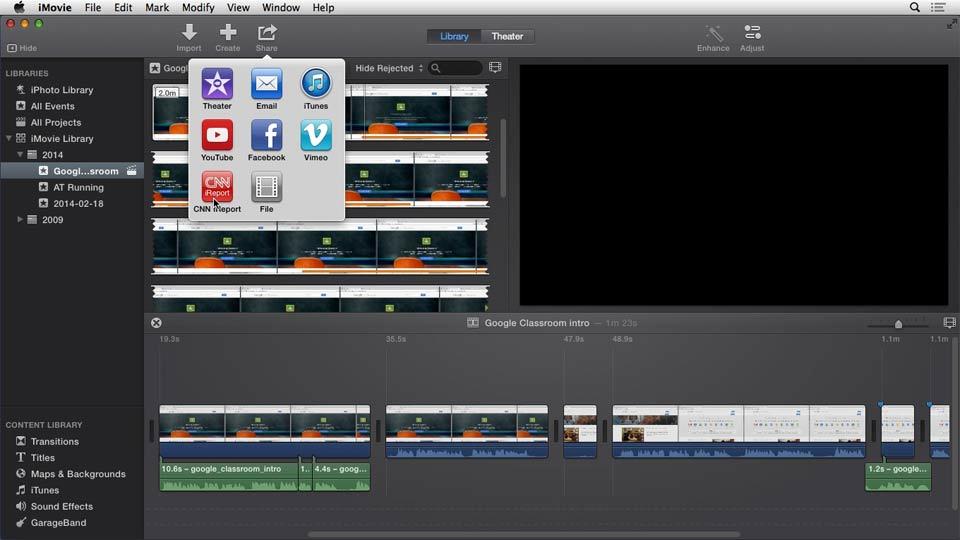
Task: Click the Share toolbar button
Action: (x=266, y=38)
